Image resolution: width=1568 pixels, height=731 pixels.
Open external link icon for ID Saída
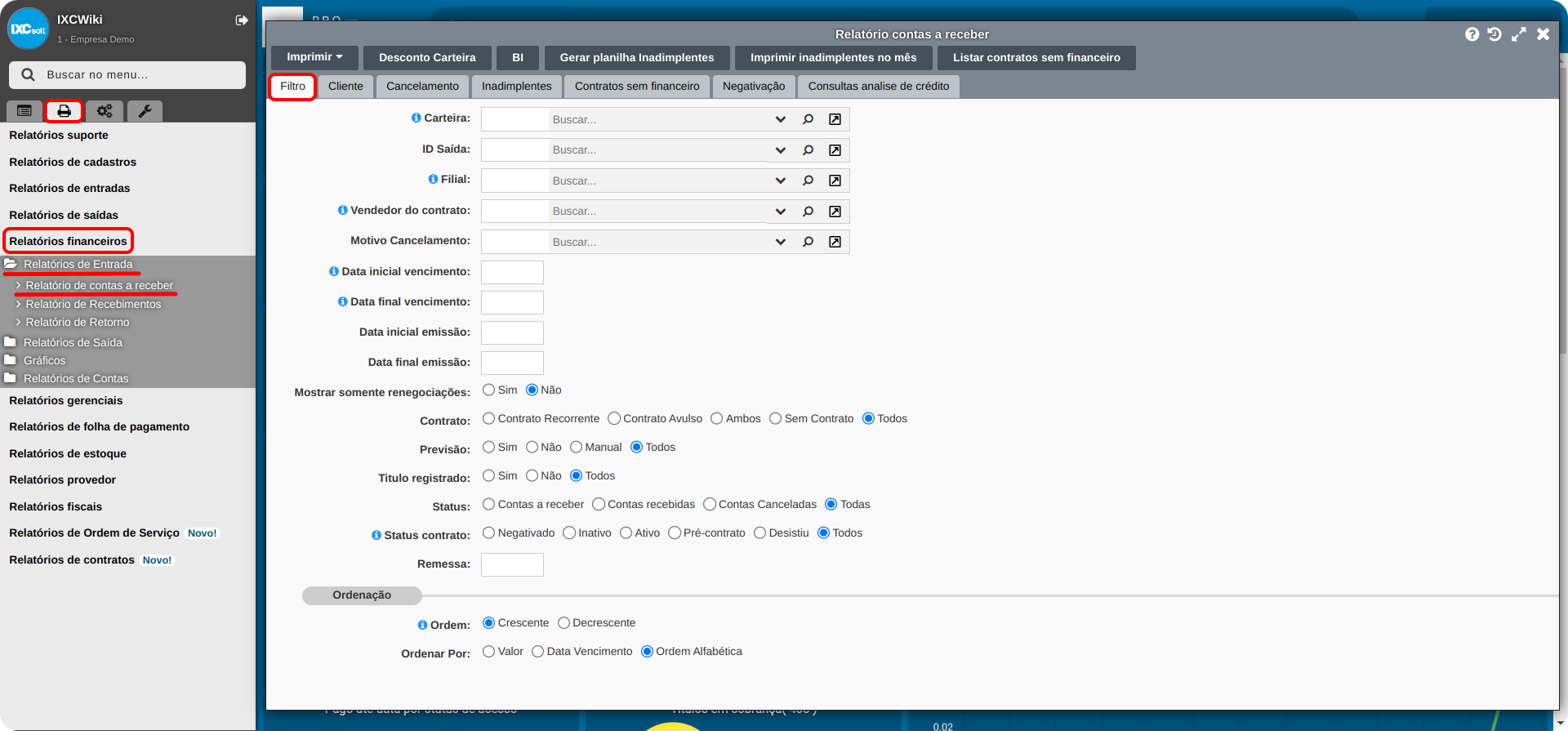point(835,150)
